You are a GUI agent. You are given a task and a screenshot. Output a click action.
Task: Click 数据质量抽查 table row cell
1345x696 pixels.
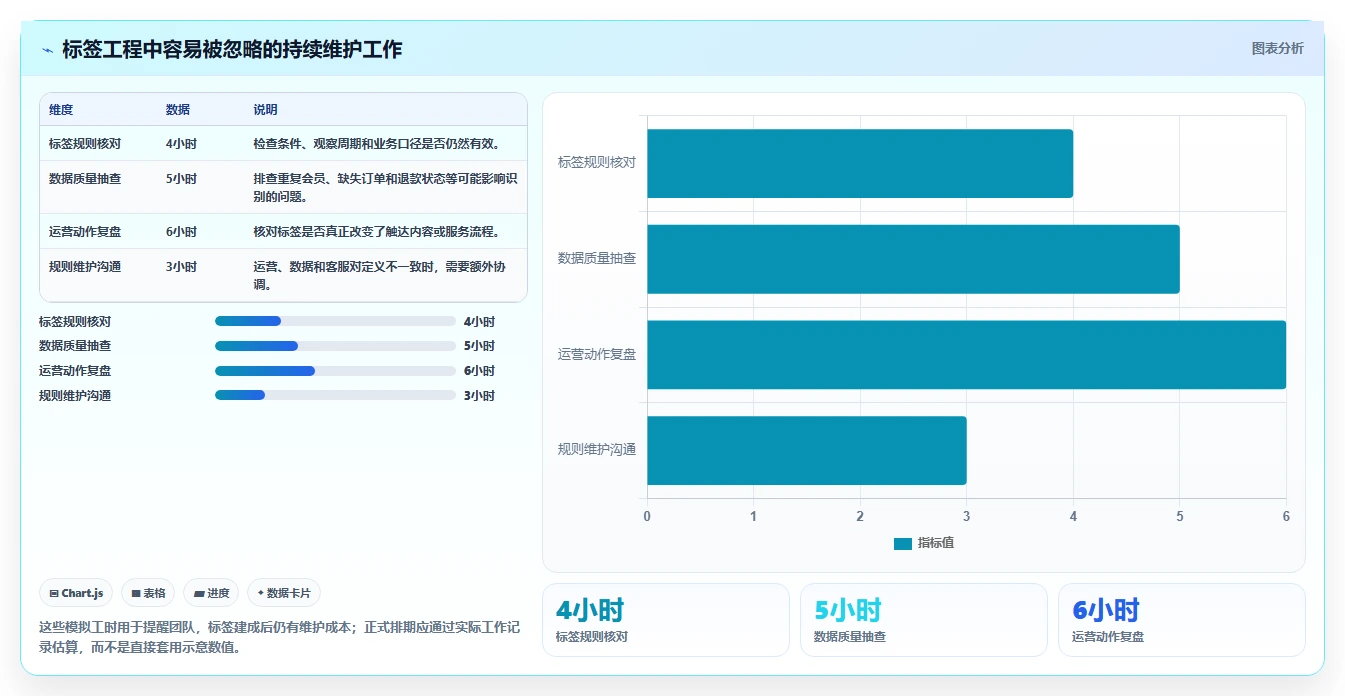pyautogui.click(x=85, y=179)
